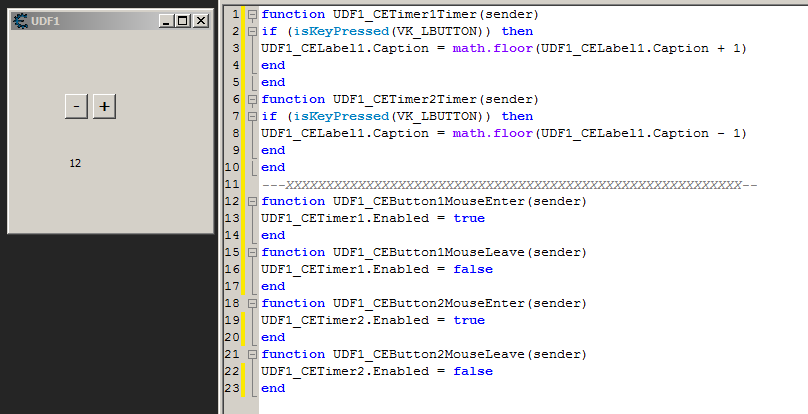Close the UDF1 window
The height and width of the screenshot is (414, 808).
(200, 21)
